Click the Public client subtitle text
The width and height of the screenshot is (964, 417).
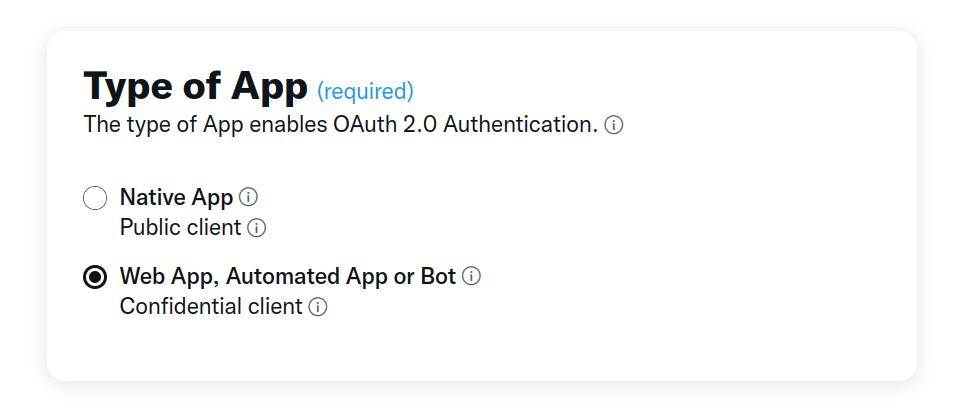tap(180, 228)
